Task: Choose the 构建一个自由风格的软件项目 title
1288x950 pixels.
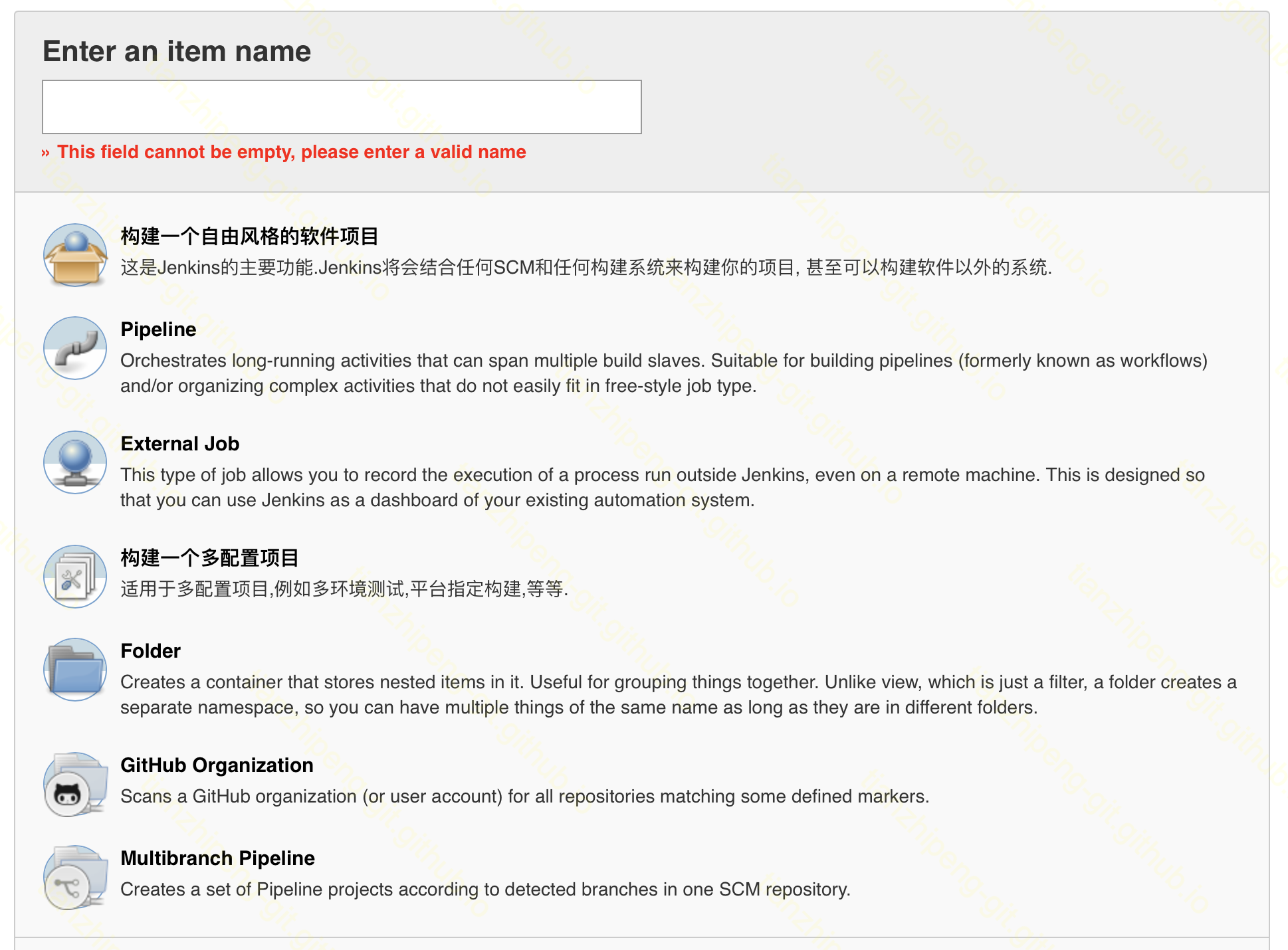Action: (x=249, y=237)
